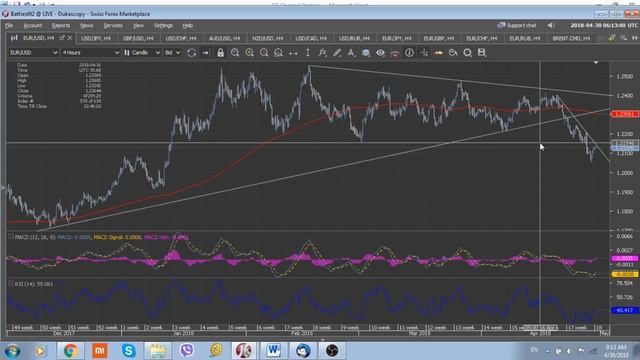Open the Services menu
Viewport: 640px width, 360px height.
click(113, 25)
